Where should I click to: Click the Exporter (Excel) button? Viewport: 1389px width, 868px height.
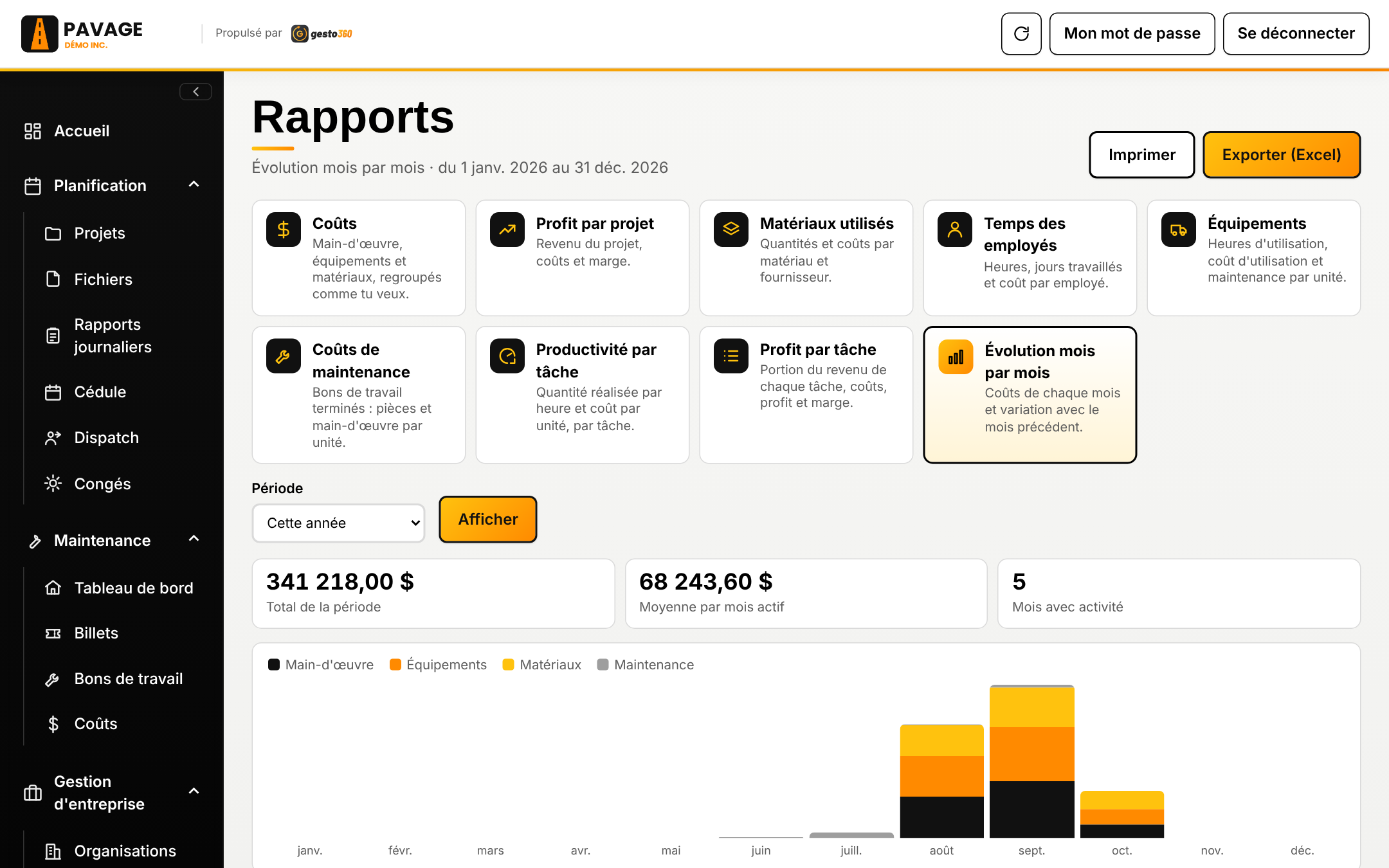1282,155
